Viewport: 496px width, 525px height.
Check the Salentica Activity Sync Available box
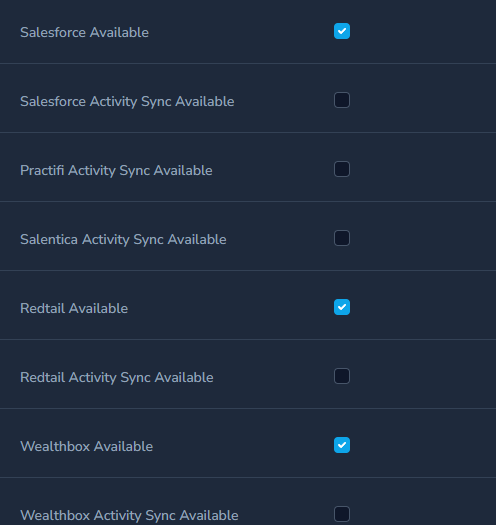[x=342, y=238]
